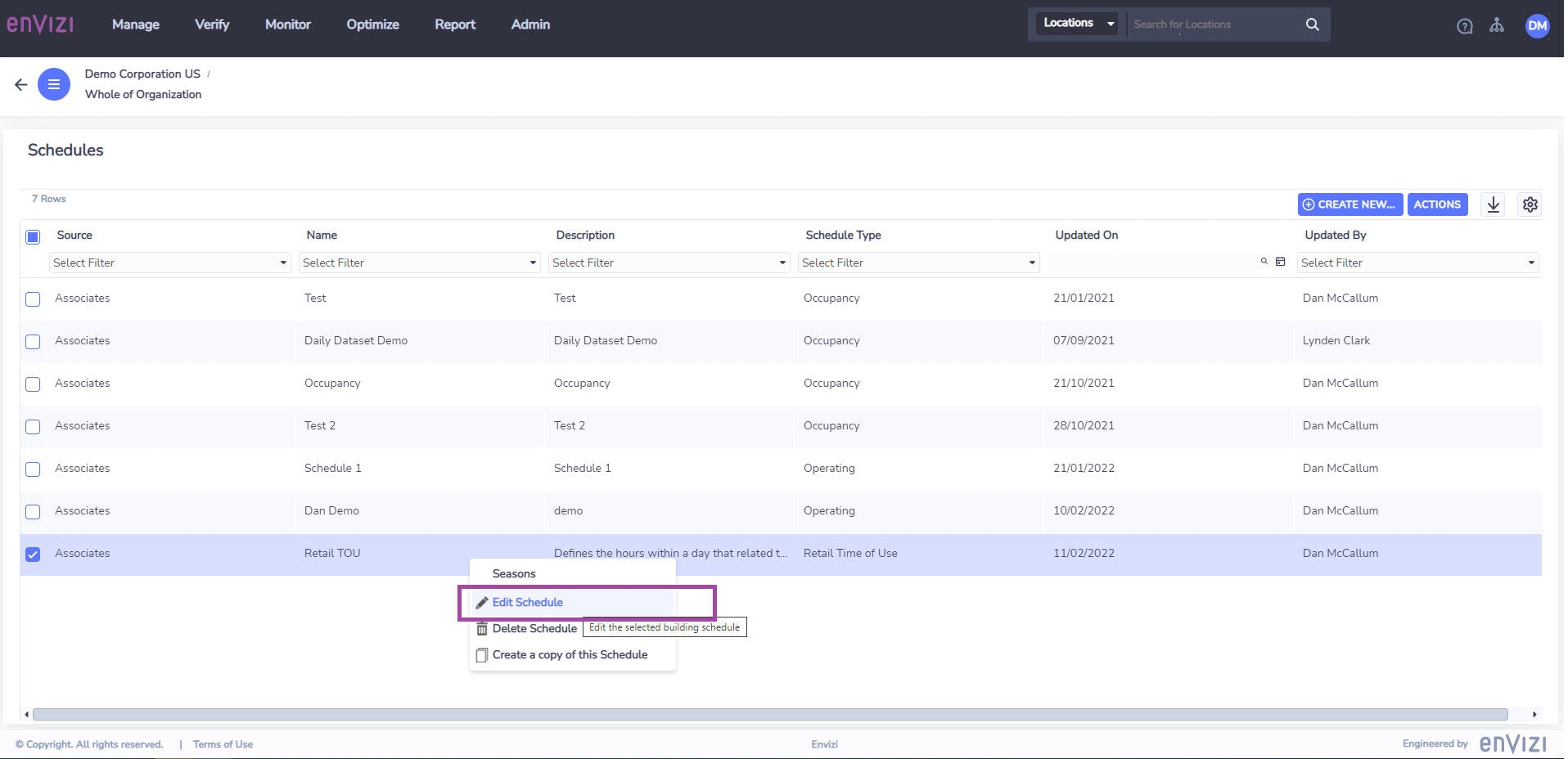Click the horizontal scrollbar thumb

(x=770, y=714)
